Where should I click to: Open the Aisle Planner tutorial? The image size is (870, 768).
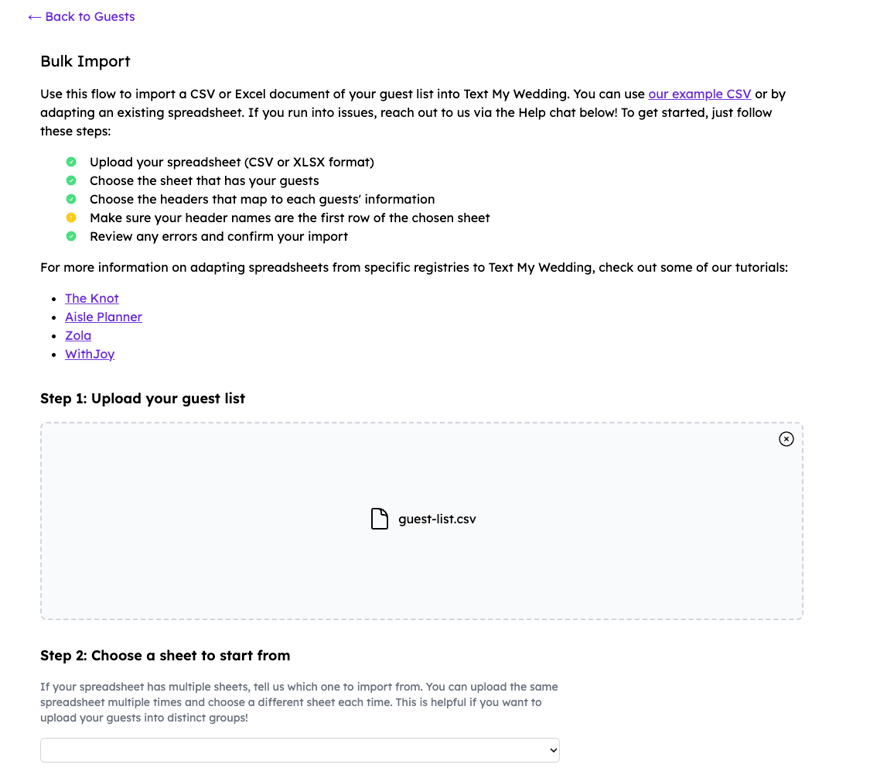point(103,317)
